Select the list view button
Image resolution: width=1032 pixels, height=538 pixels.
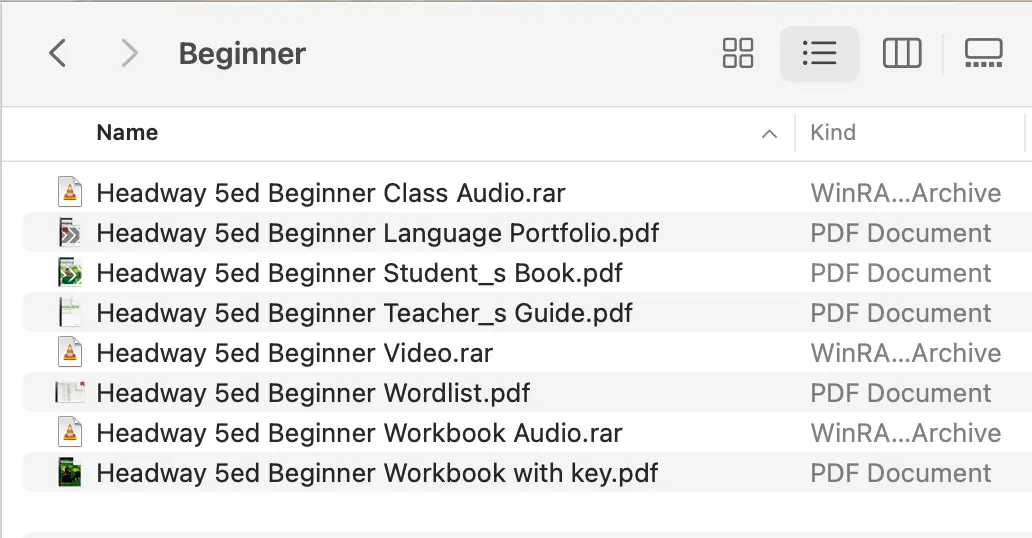coord(819,53)
